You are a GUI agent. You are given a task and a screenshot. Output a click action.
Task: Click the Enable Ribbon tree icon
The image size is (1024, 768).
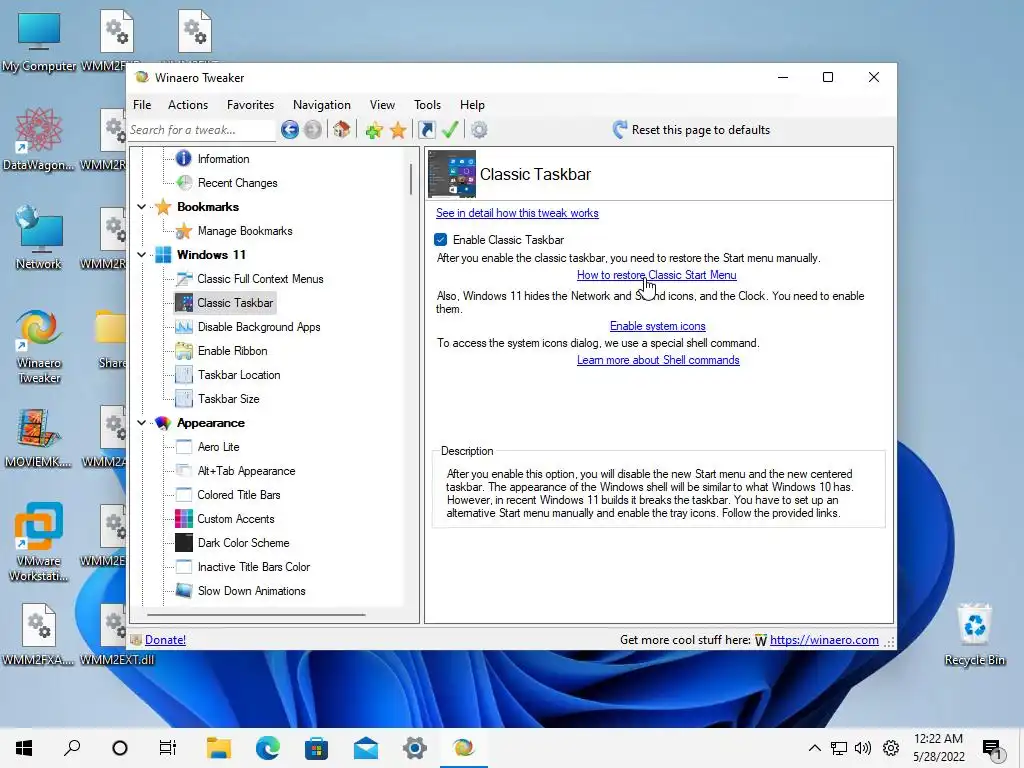(x=184, y=351)
